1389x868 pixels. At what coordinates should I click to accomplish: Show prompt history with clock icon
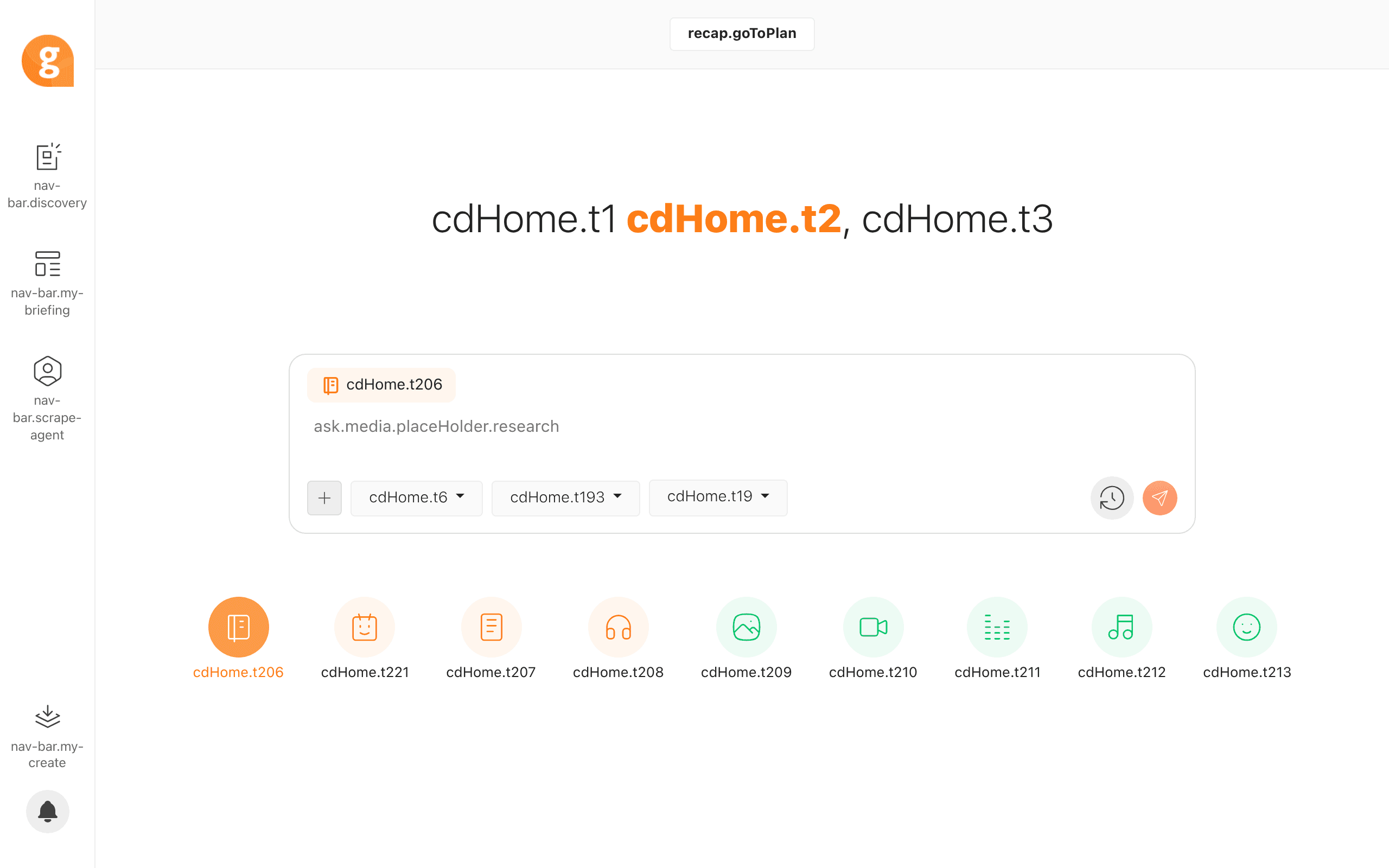1112,497
